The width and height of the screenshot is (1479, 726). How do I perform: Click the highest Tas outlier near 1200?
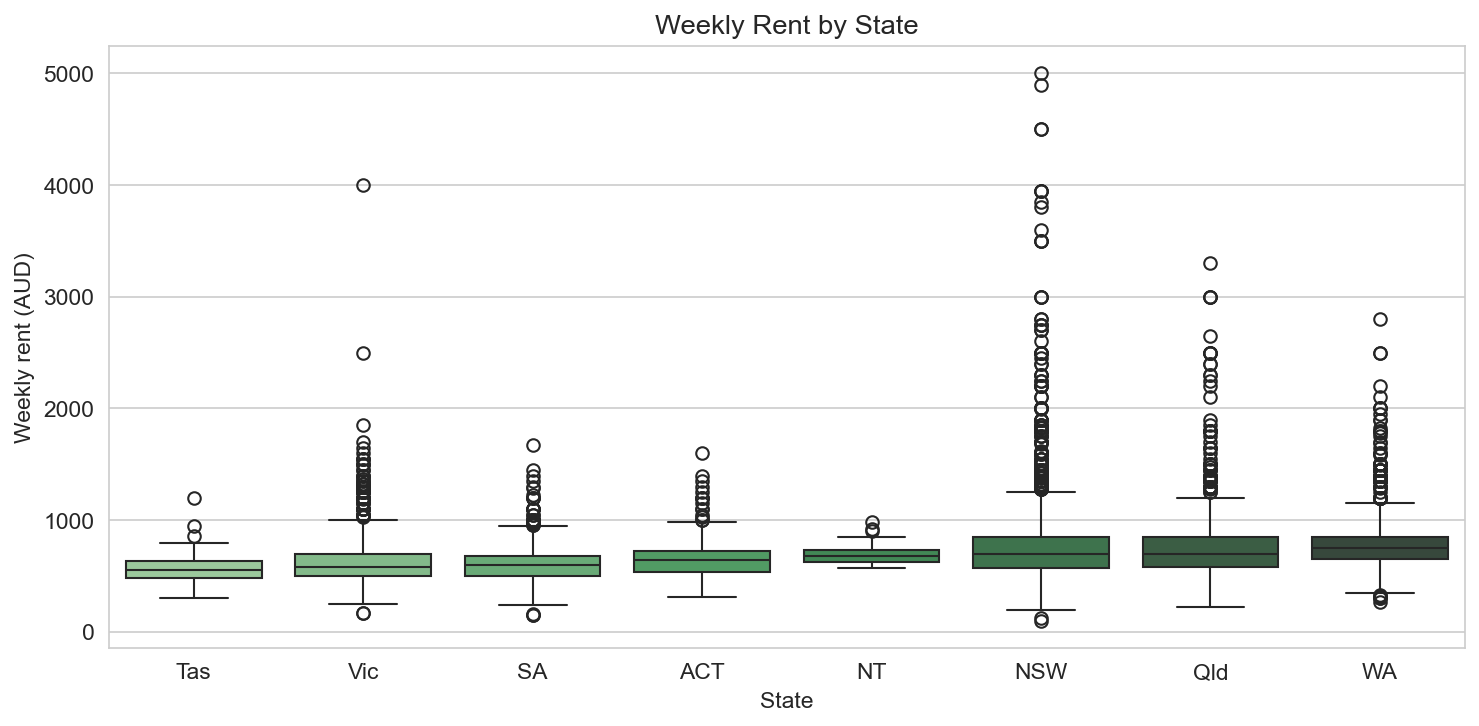(194, 498)
